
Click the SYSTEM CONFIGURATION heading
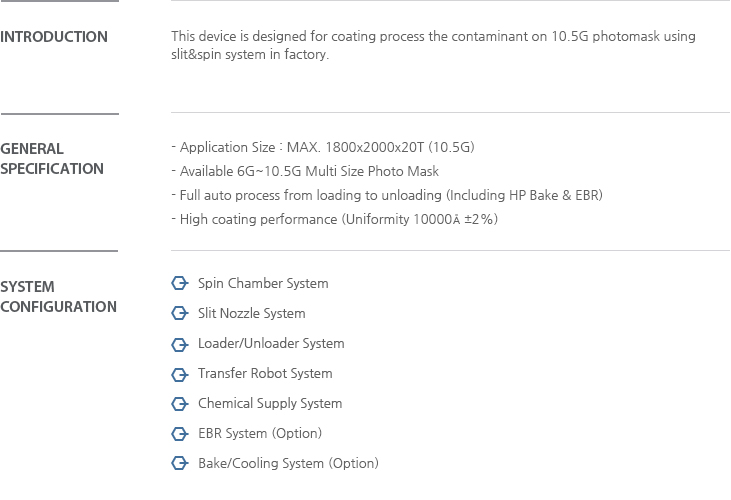coord(58,296)
